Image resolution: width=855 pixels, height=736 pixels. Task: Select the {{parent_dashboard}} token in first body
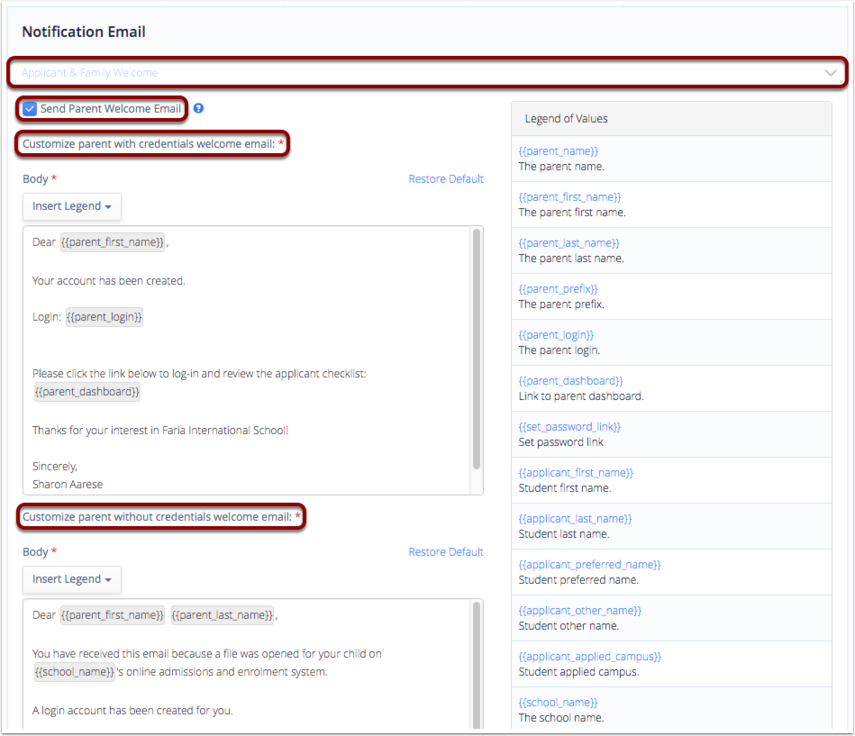tap(87, 391)
